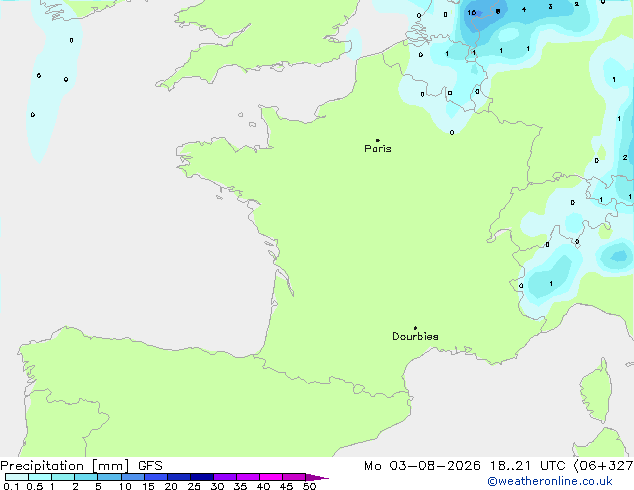Select the 20 mm dark blue swatch
The height and width of the screenshot is (490, 634).
(x=179, y=477)
